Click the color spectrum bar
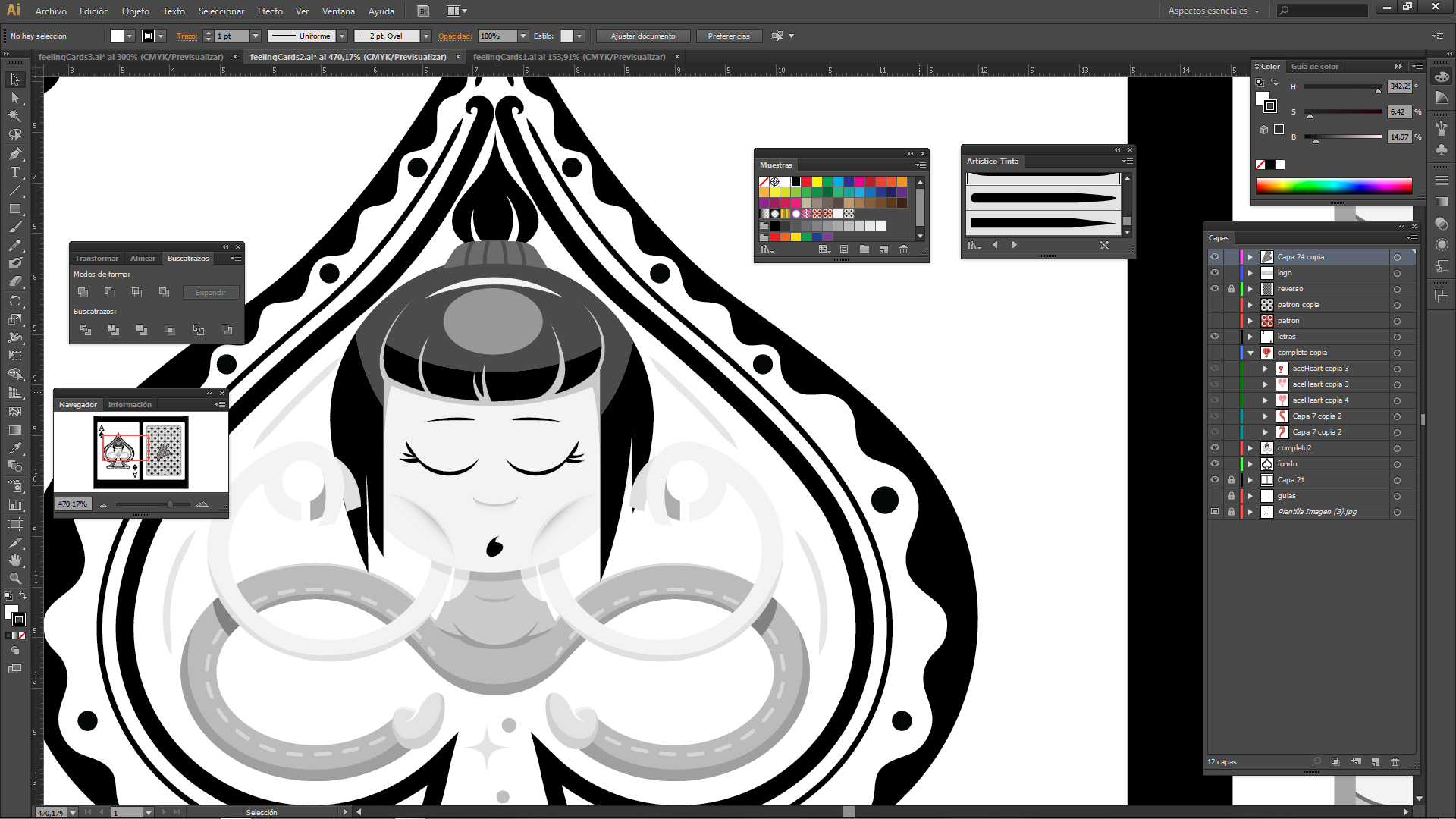This screenshot has height=819, width=1456. [x=1333, y=186]
